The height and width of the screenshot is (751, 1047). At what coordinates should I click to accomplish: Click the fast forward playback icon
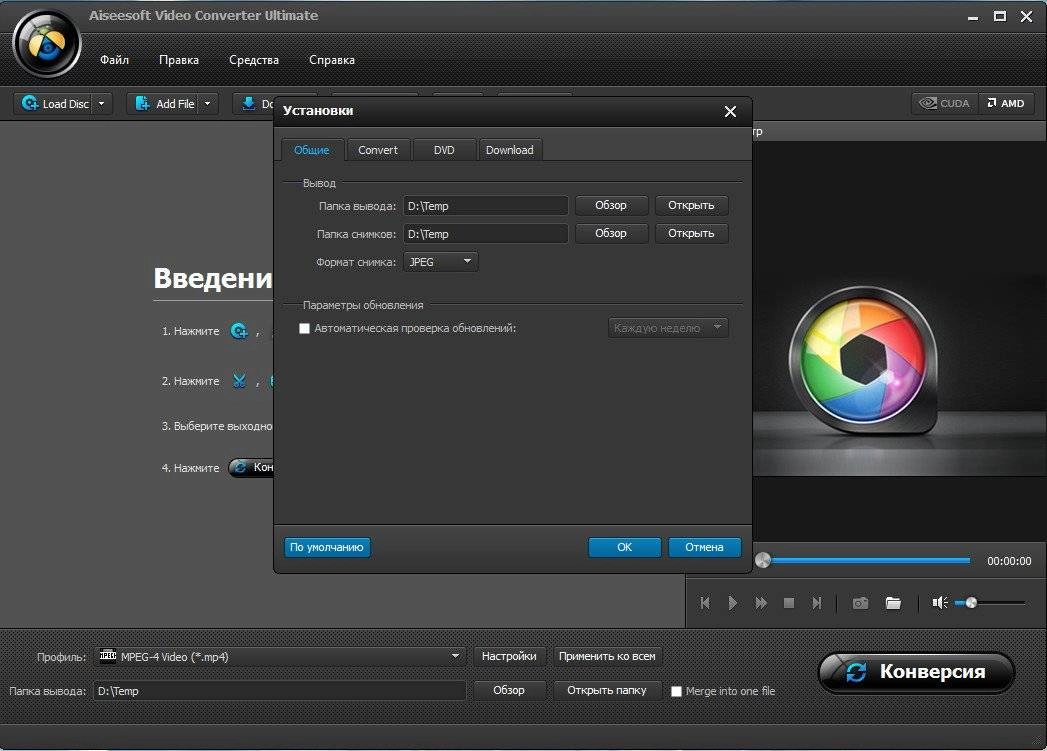(761, 603)
